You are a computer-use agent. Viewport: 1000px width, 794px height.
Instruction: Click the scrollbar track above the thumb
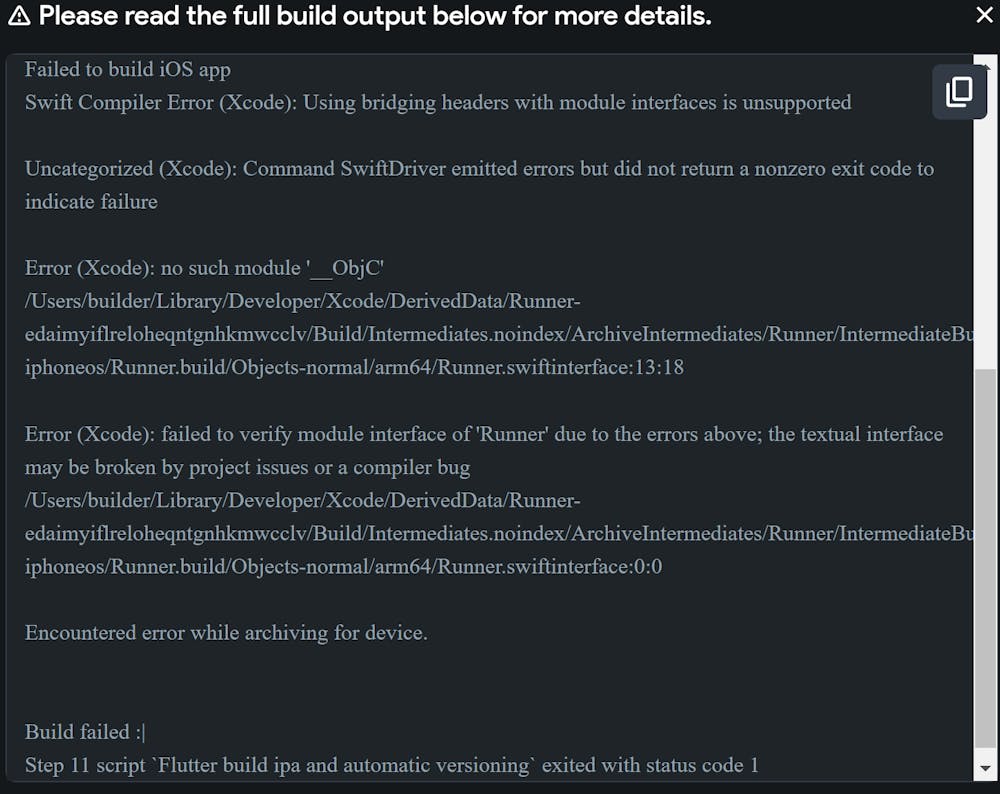(985, 250)
